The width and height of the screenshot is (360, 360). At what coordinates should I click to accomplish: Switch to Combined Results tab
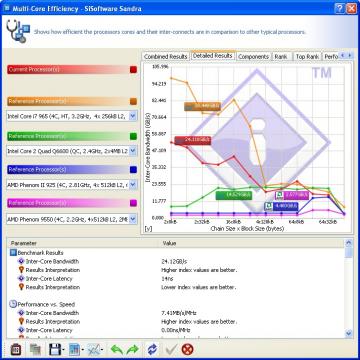(166, 57)
